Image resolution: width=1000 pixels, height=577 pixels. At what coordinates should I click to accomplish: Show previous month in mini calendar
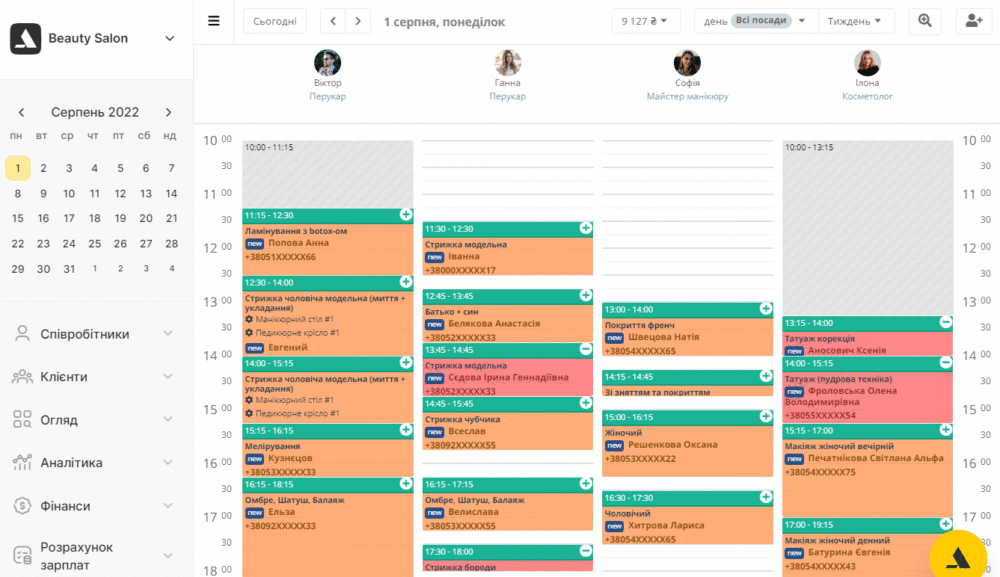click(x=22, y=112)
